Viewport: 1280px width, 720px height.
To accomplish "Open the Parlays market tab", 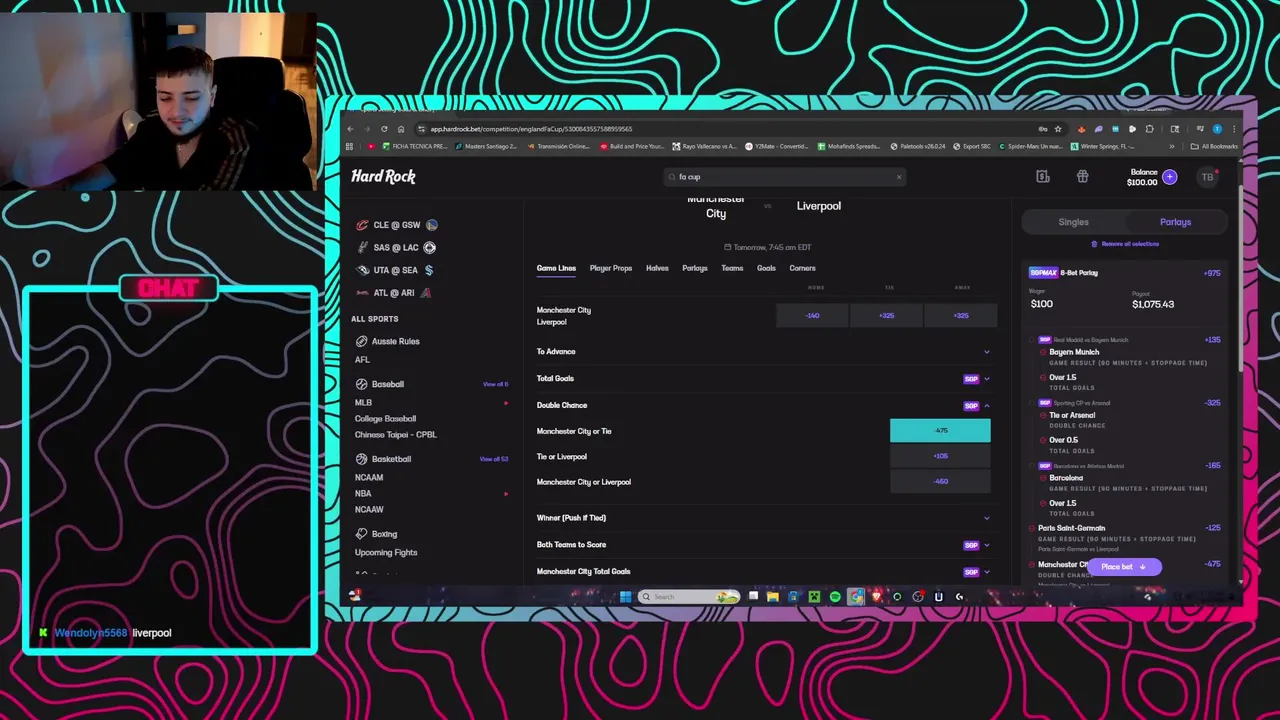I will coord(695,268).
